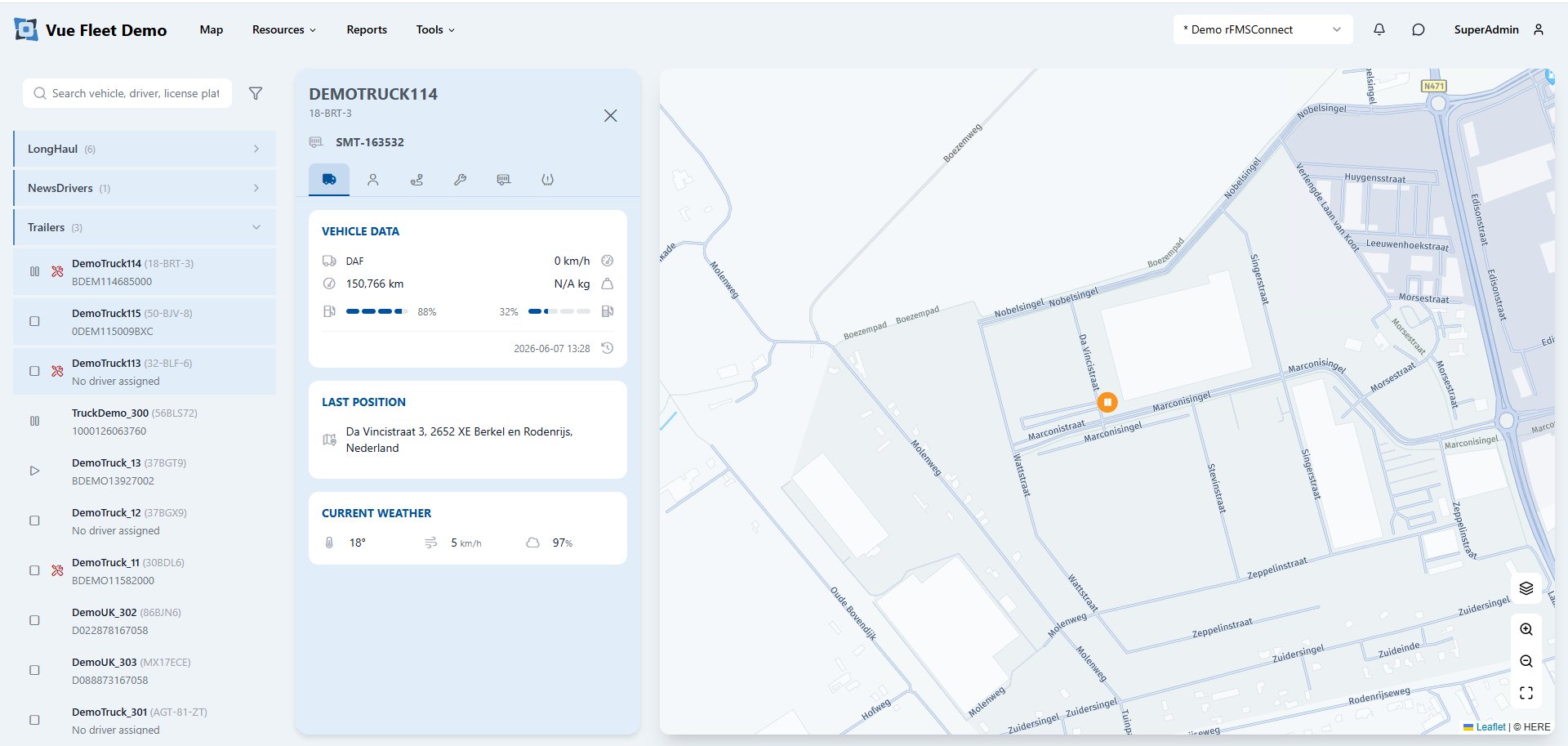Zoom in on the map
This screenshot has height=746, width=1568.
click(1526, 629)
